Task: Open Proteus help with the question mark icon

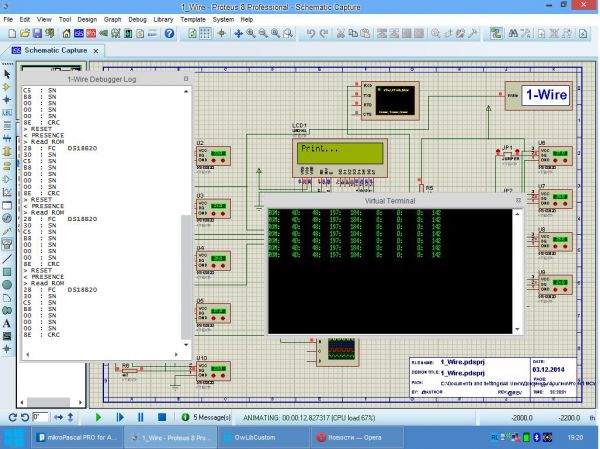Action: point(169,34)
